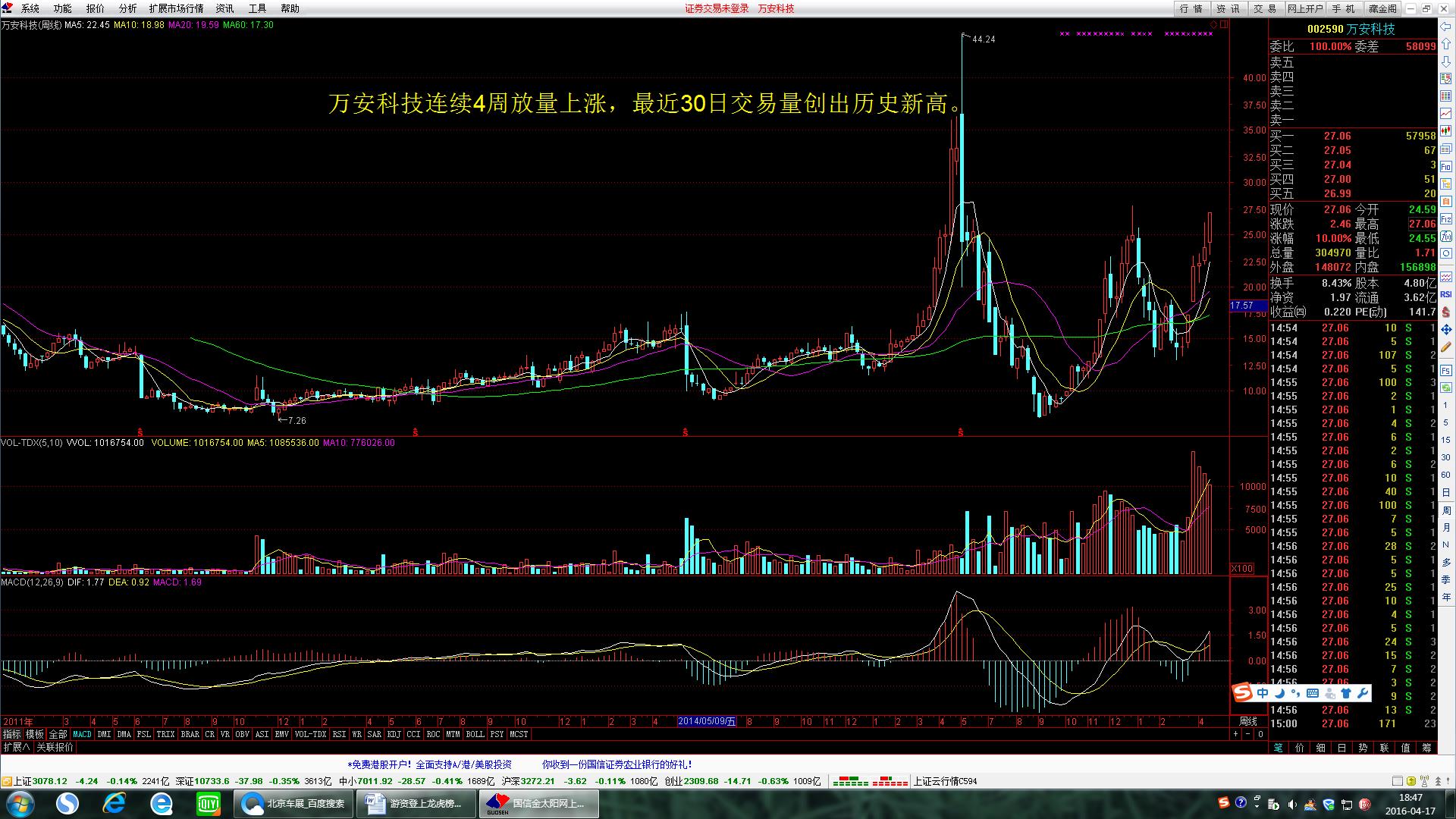Screen dimensions: 1456x819
Task: Open the Sogou toolbox wrench icon
Action: [x=1362, y=693]
